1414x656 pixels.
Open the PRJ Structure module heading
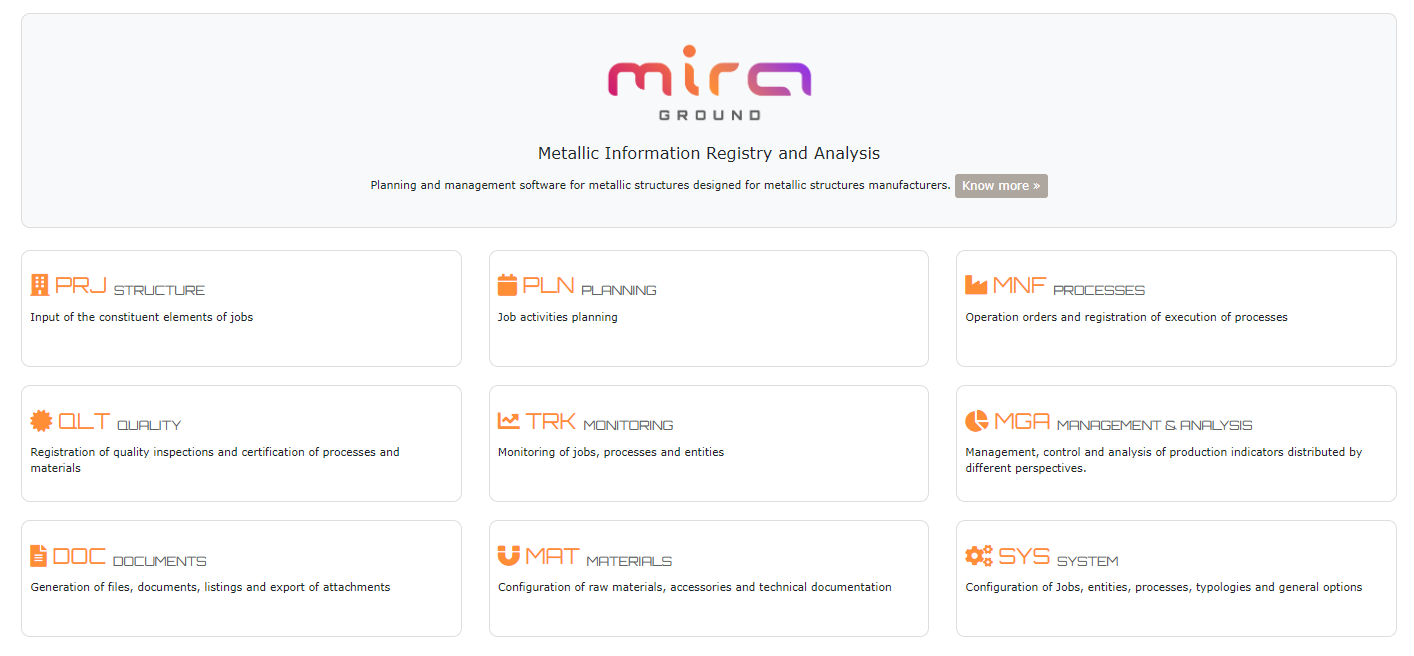coord(130,287)
